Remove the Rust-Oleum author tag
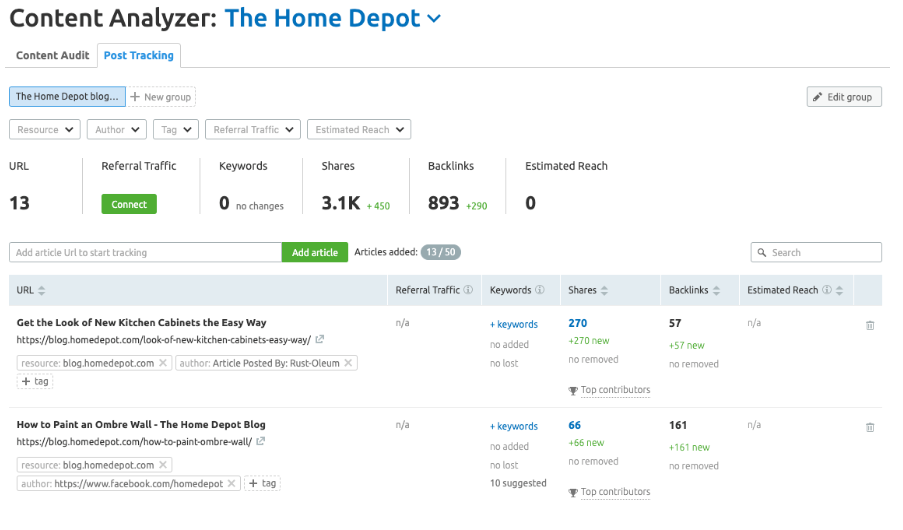This screenshot has height=530, width=903. (349, 363)
